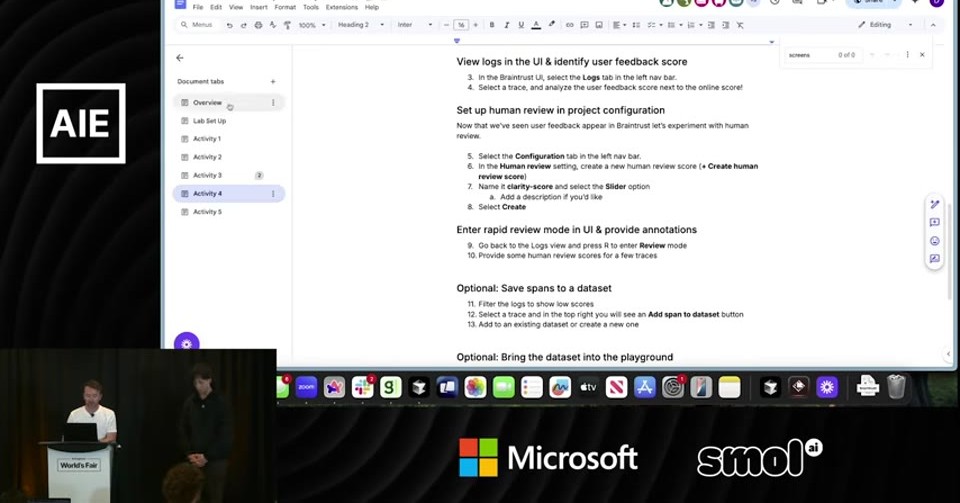The height and width of the screenshot is (503, 960).
Task: Open the Format menu
Action: (285, 7)
